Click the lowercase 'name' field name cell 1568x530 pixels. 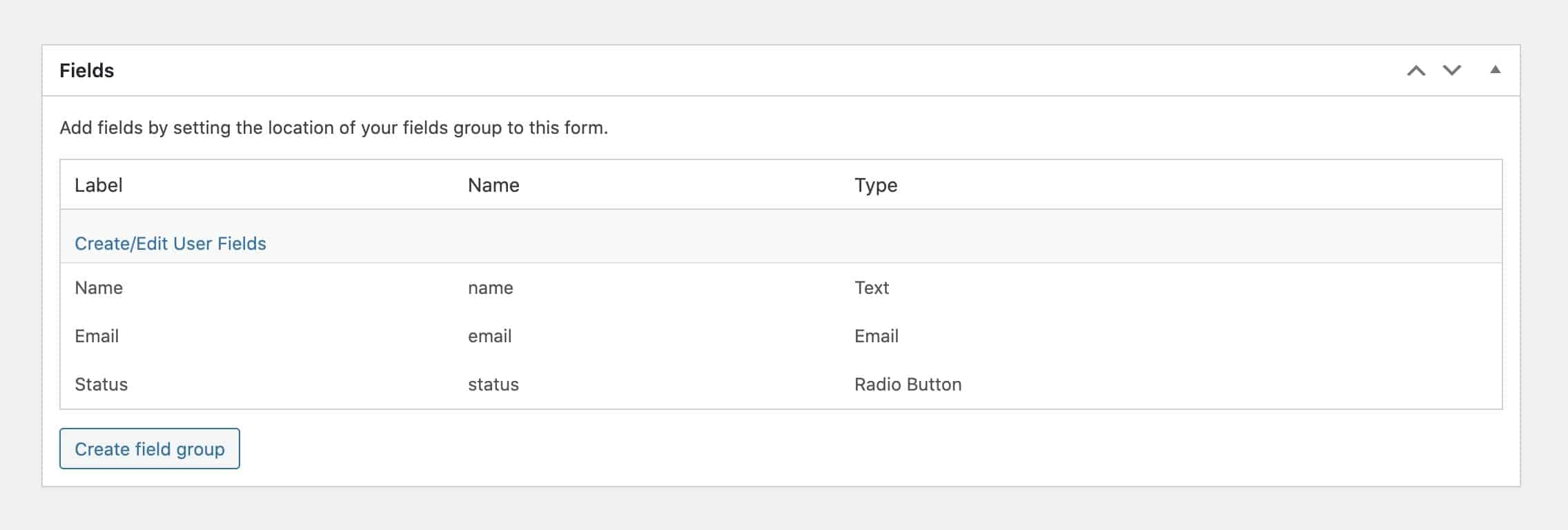[x=490, y=288]
